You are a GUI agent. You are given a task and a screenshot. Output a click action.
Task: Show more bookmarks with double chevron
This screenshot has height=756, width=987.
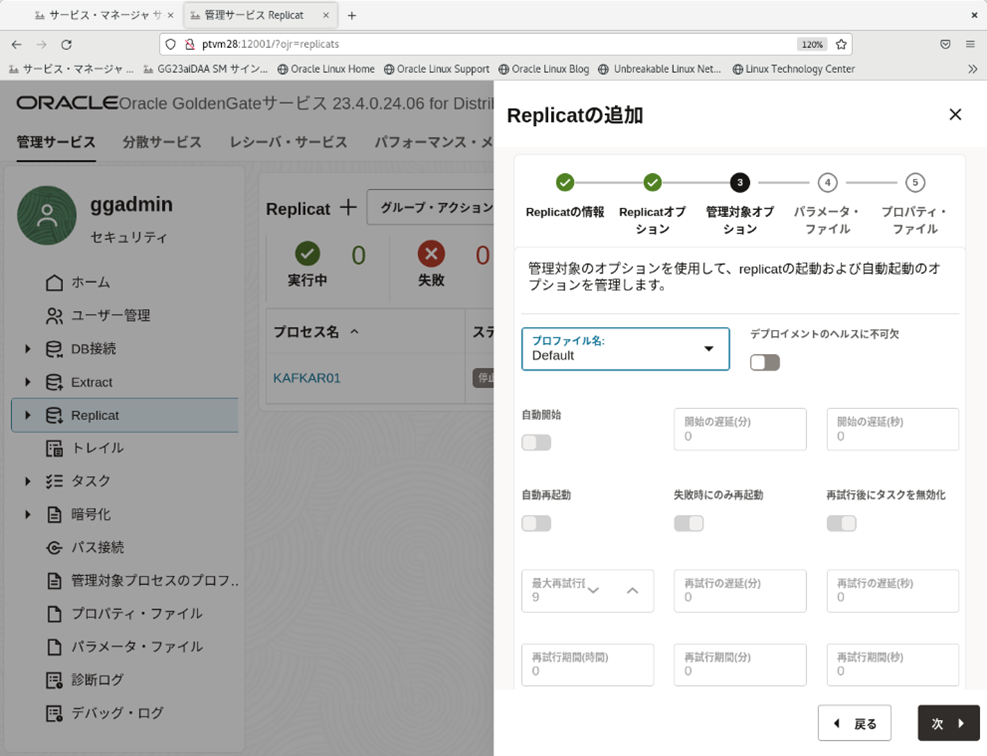(x=973, y=69)
